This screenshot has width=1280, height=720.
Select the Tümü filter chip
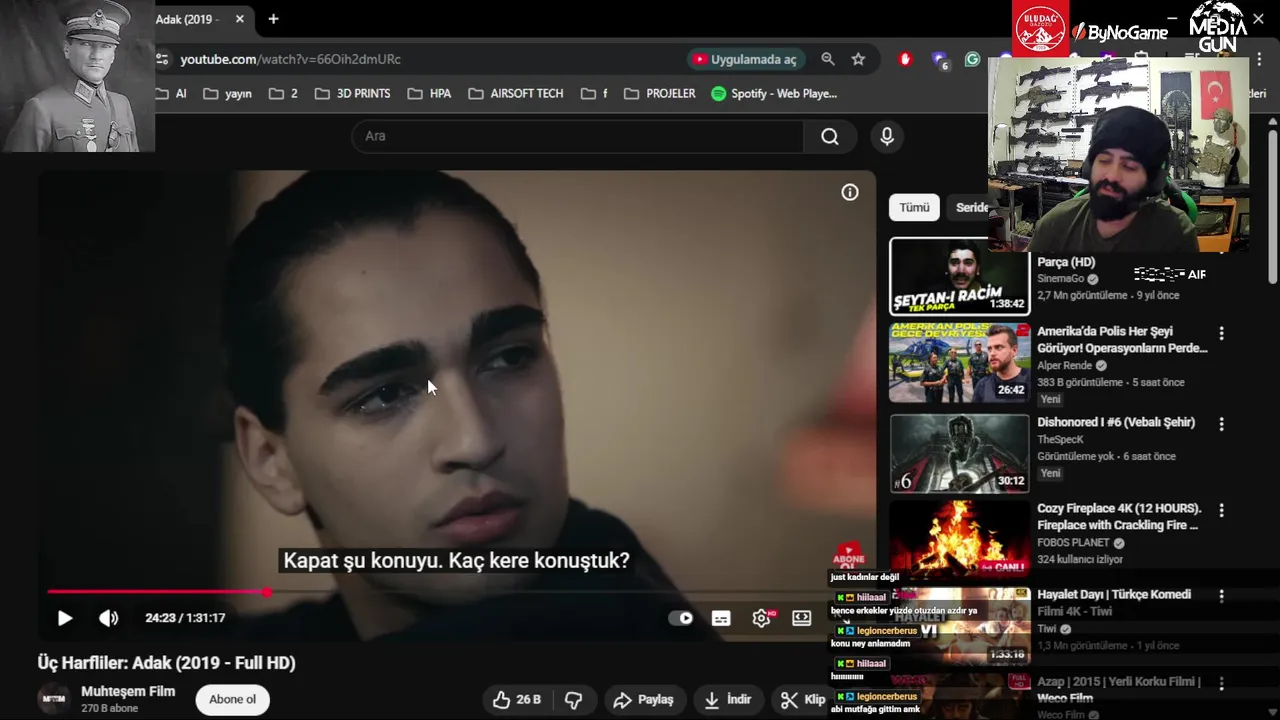[x=914, y=207]
